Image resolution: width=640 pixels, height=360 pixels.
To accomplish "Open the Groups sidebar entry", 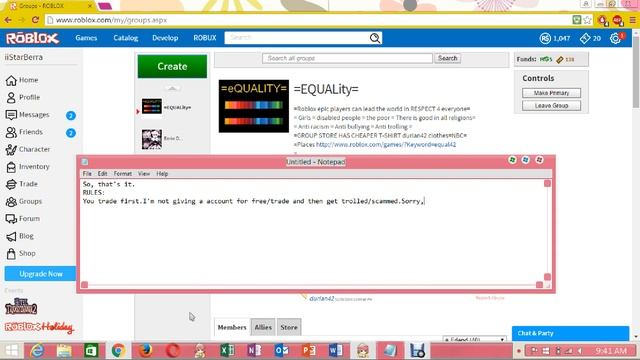I will 24,202.
